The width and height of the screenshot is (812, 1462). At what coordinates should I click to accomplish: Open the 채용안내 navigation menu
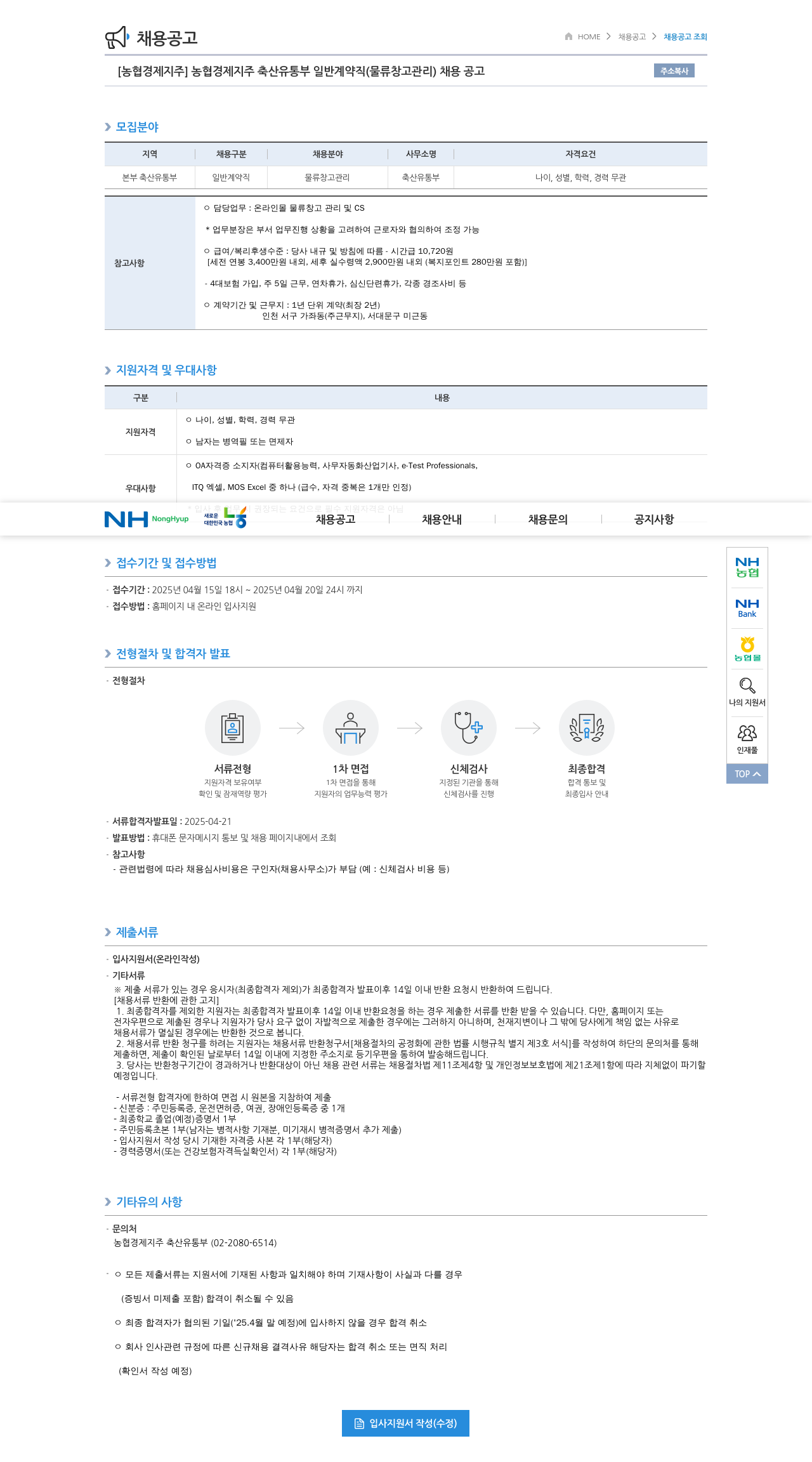point(442,519)
